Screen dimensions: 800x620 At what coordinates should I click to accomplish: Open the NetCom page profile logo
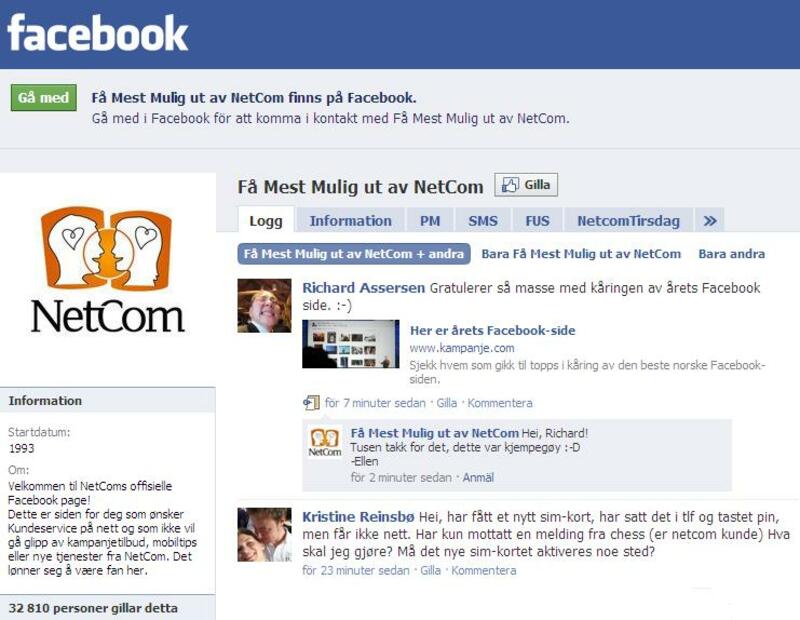tap(108, 269)
